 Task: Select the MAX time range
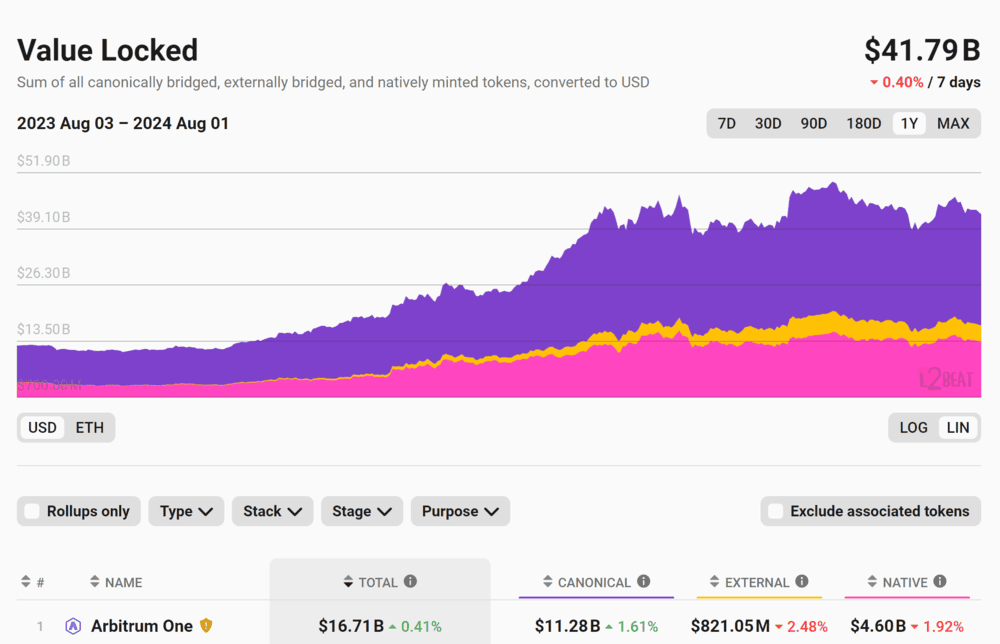click(953, 124)
